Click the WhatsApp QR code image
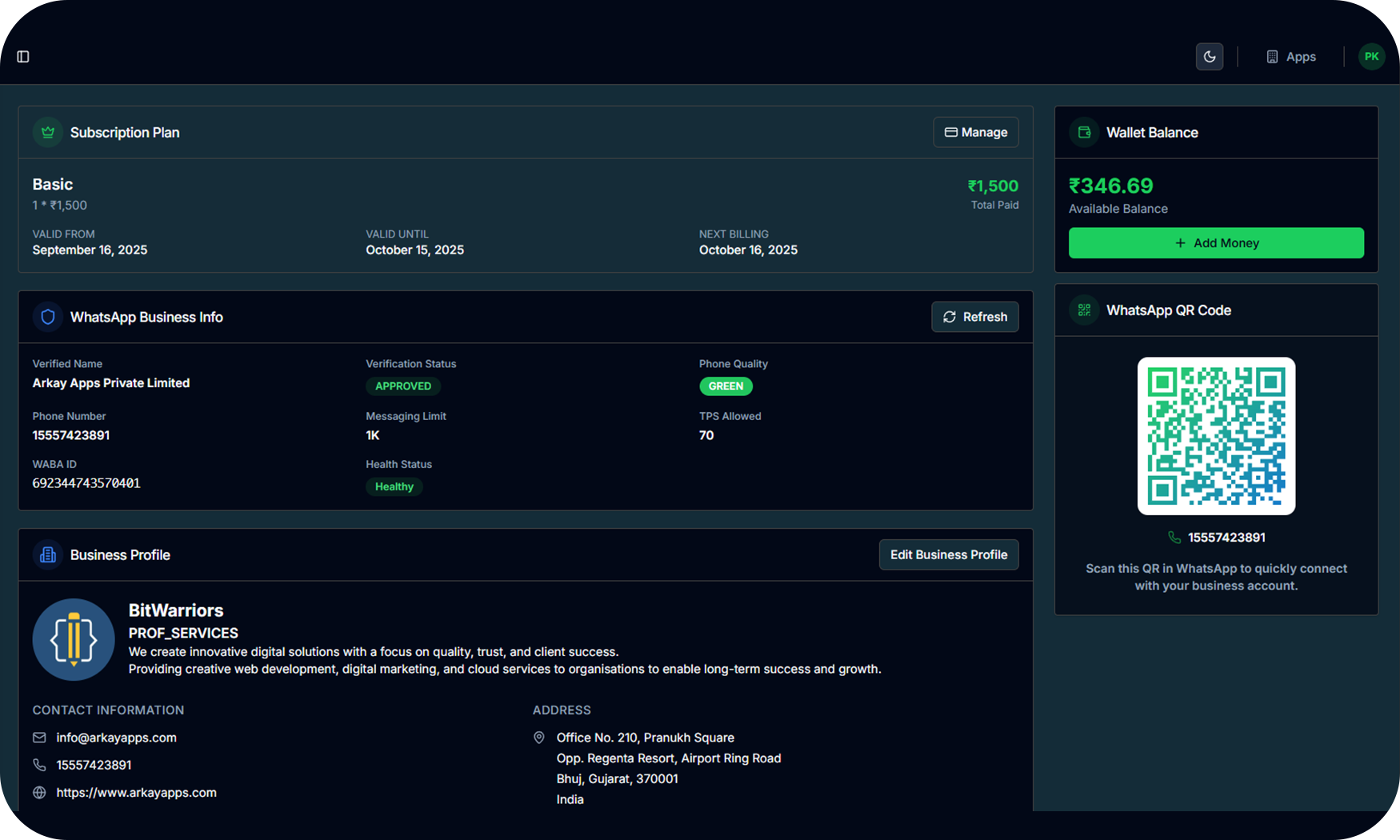Image resolution: width=1400 pixels, height=840 pixels. point(1216,436)
